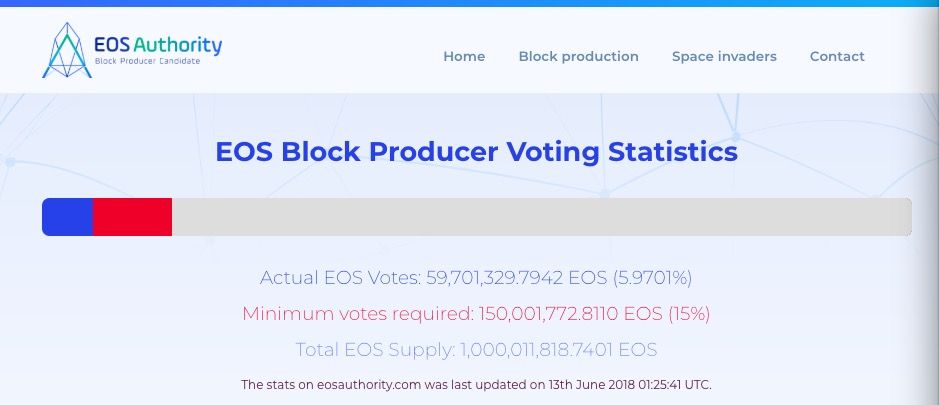Click the 13th June 2018 last-updated timestamp

(629, 385)
